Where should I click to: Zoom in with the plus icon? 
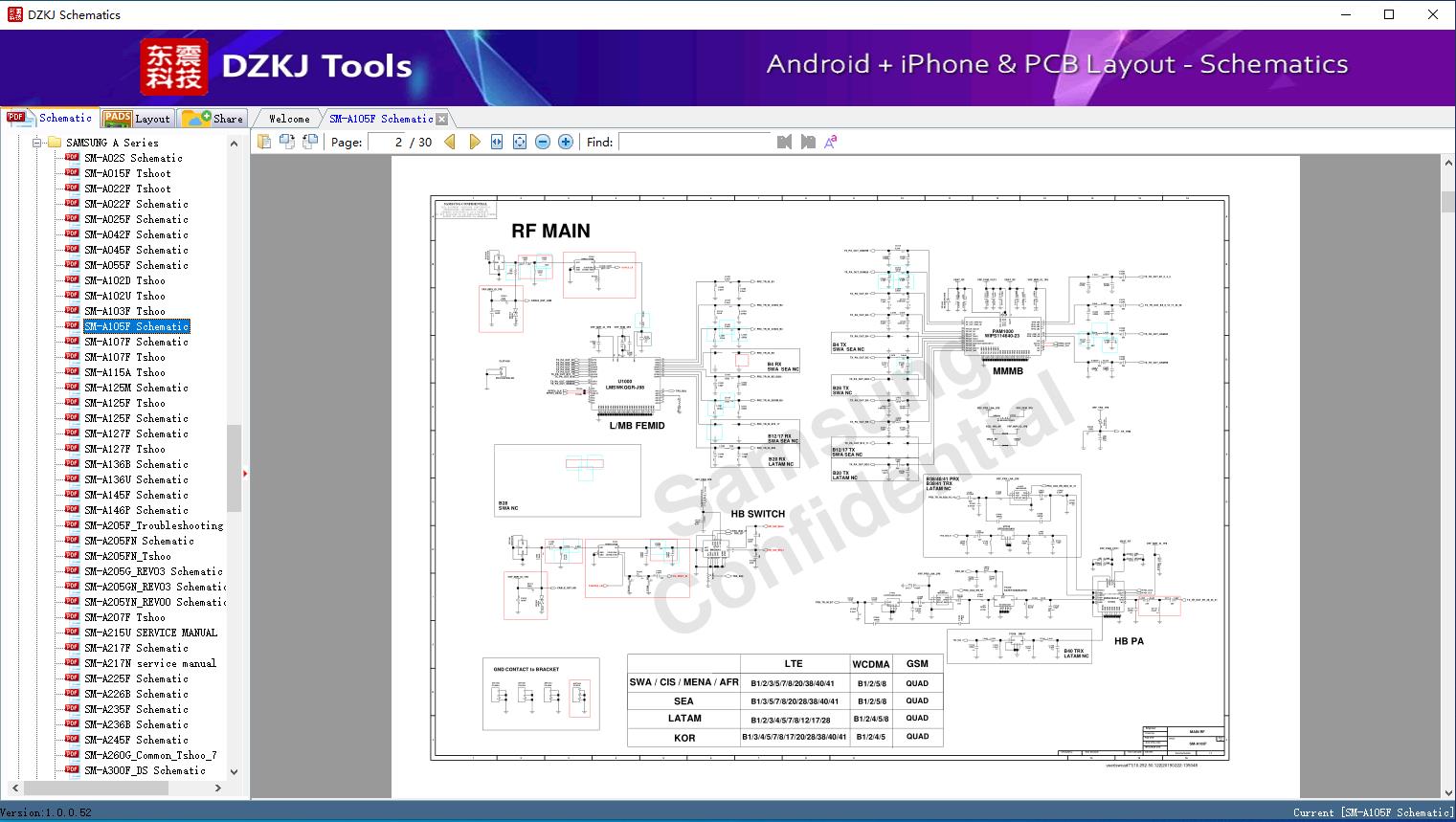click(x=566, y=142)
